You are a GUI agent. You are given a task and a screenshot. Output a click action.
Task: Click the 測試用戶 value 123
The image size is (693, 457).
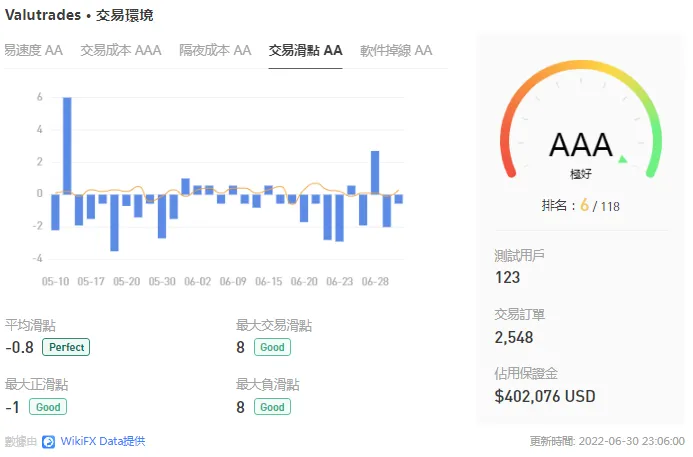point(507,278)
